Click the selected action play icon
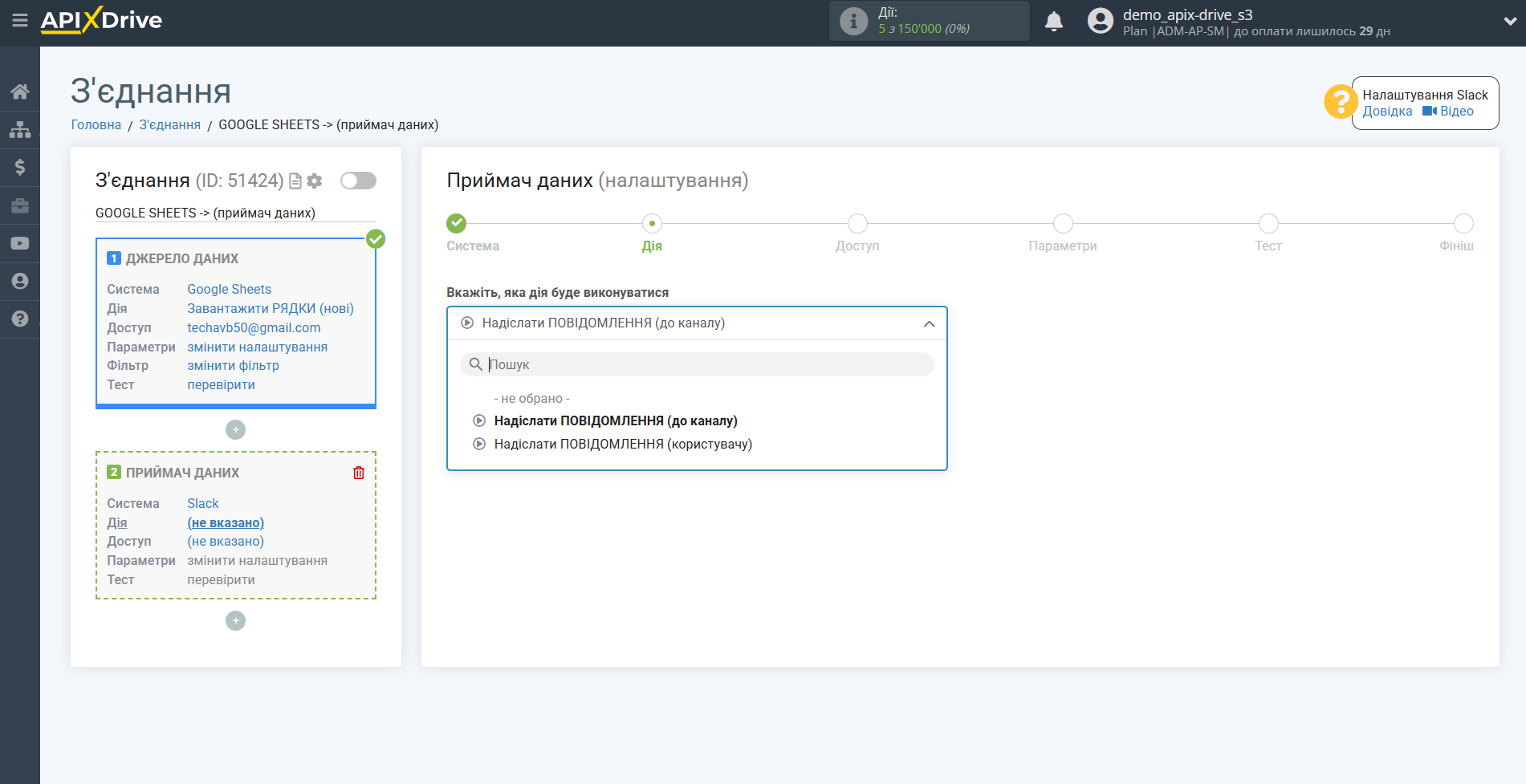 click(467, 323)
